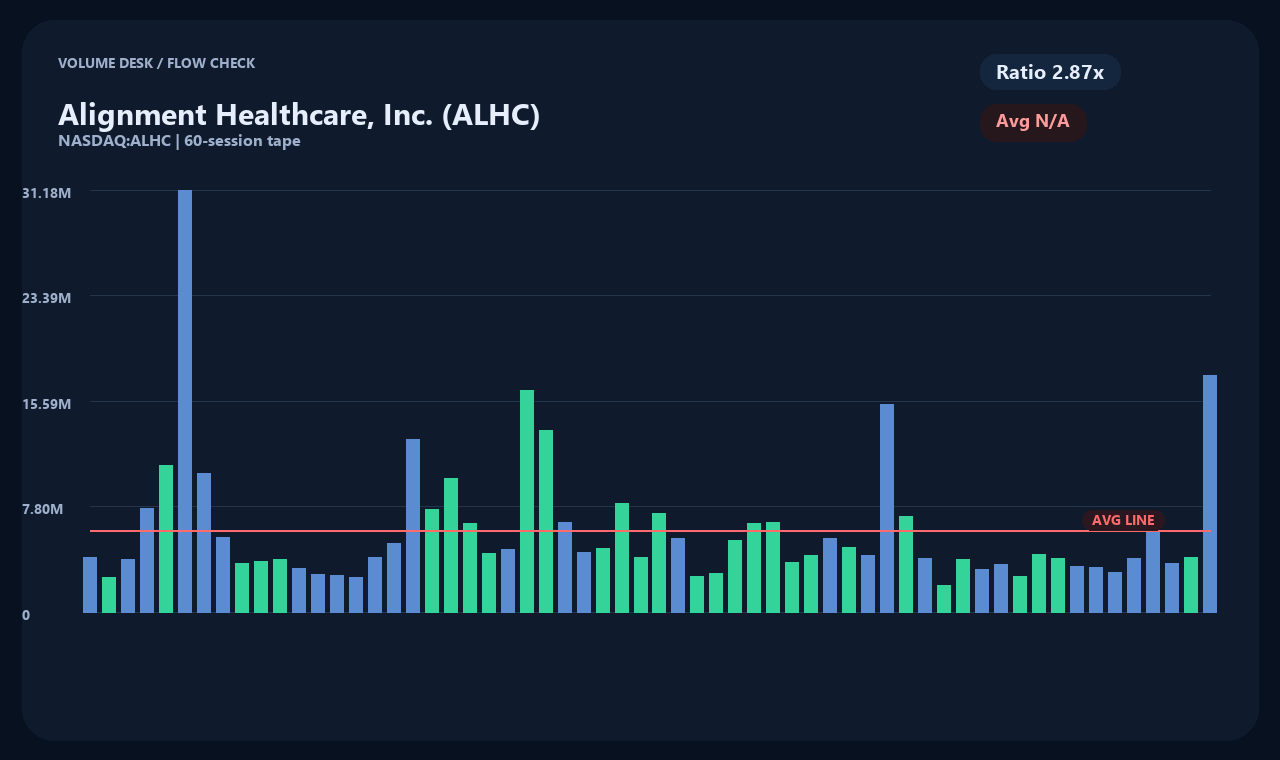Click the 23.39M axis label
This screenshot has width=1280, height=760.
click(x=46, y=298)
